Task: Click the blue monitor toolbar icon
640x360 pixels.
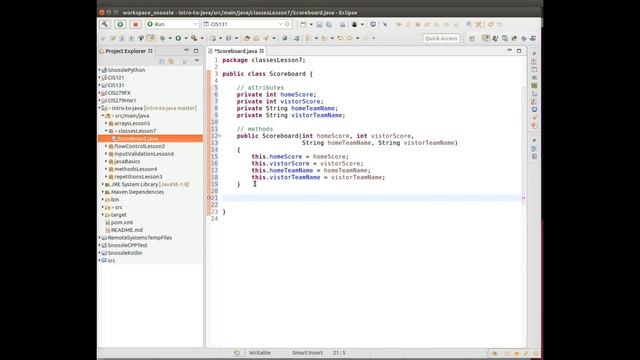Action: click(373, 24)
